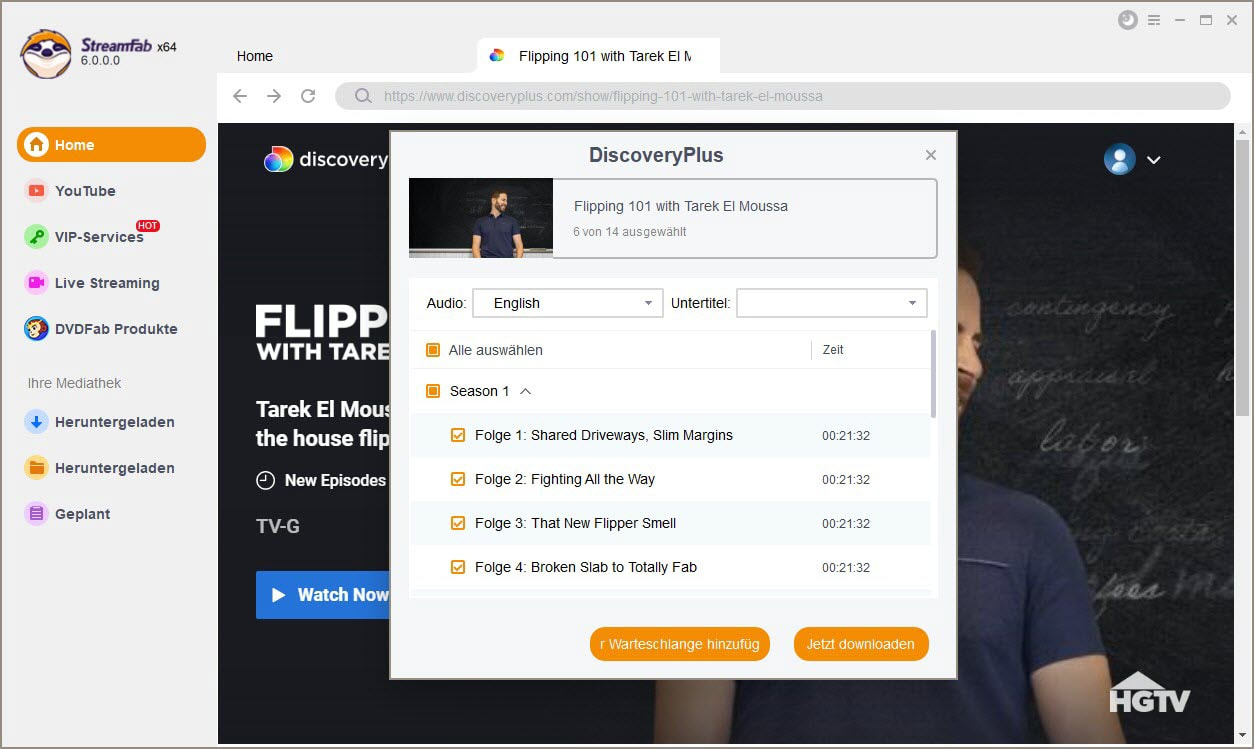Click the search icon in address bar

pos(362,96)
